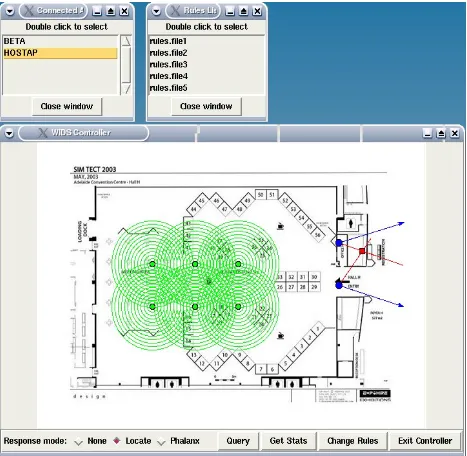
Task: Choose rules.file4 in Rules list
Action: pyautogui.click(x=206, y=76)
